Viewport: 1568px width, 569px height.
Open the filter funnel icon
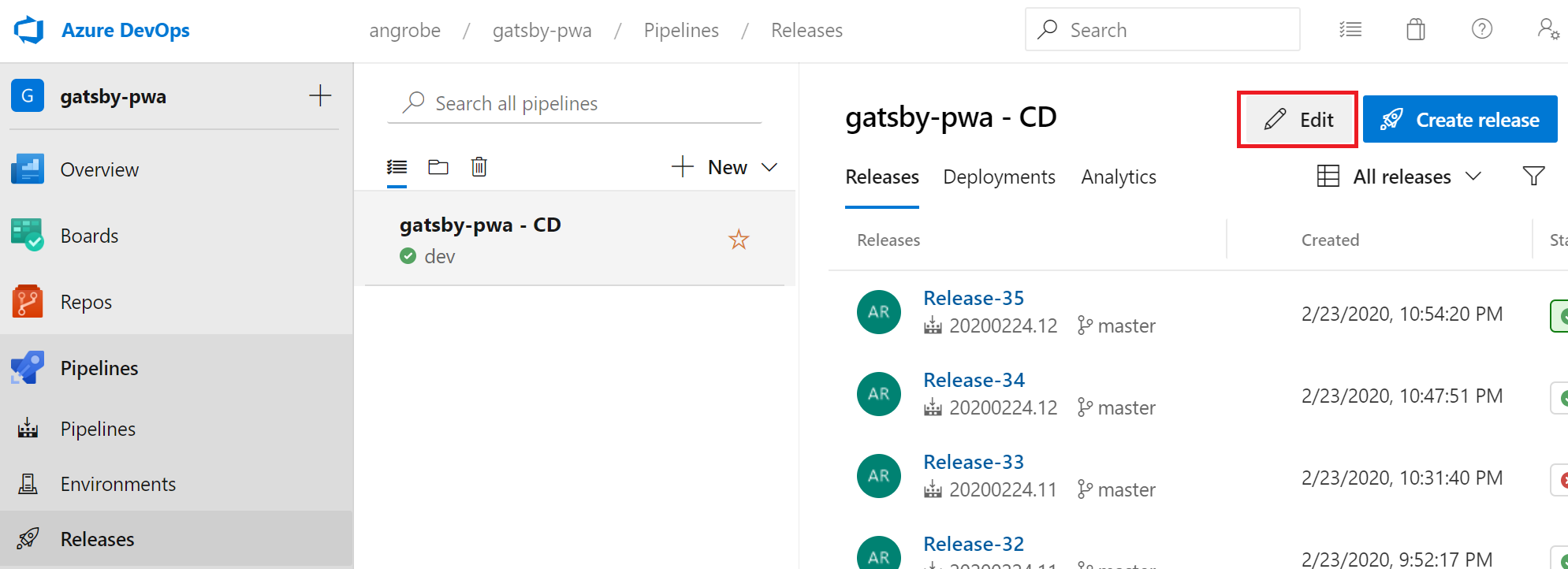1533,176
